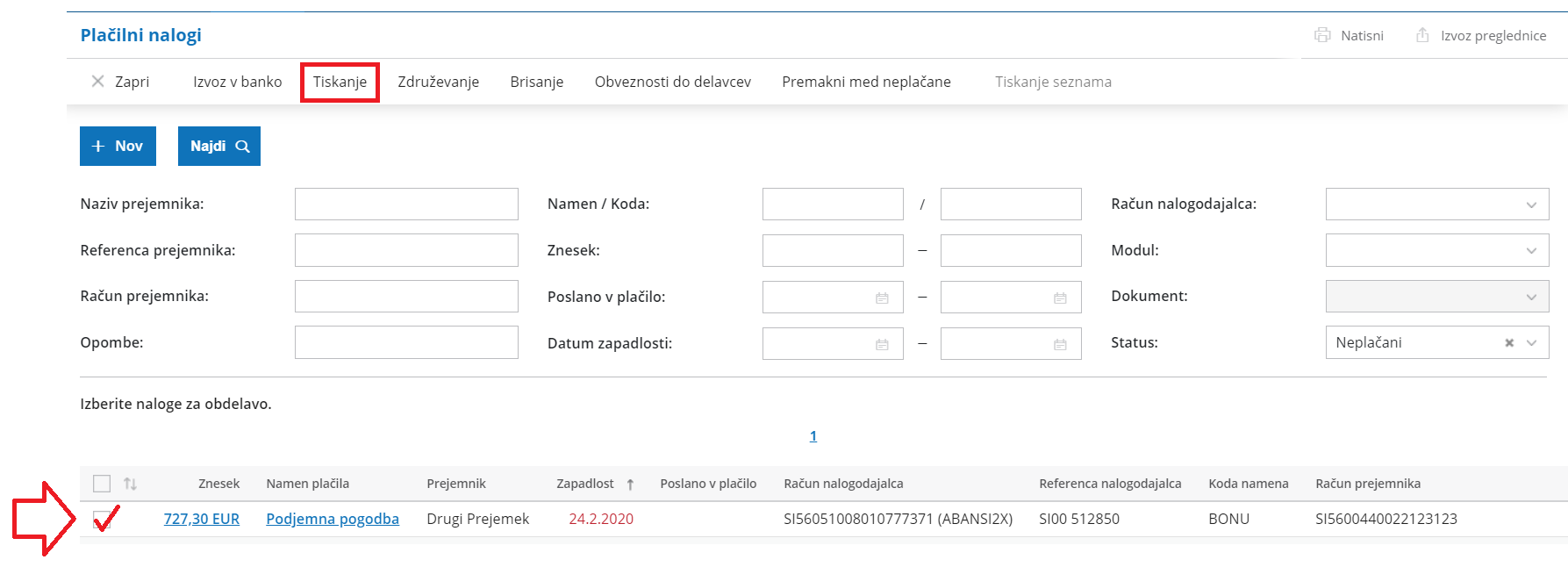Open calendar for Poslano v plačilo start date
The width and height of the screenshot is (1568, 567).
(882, 298)
